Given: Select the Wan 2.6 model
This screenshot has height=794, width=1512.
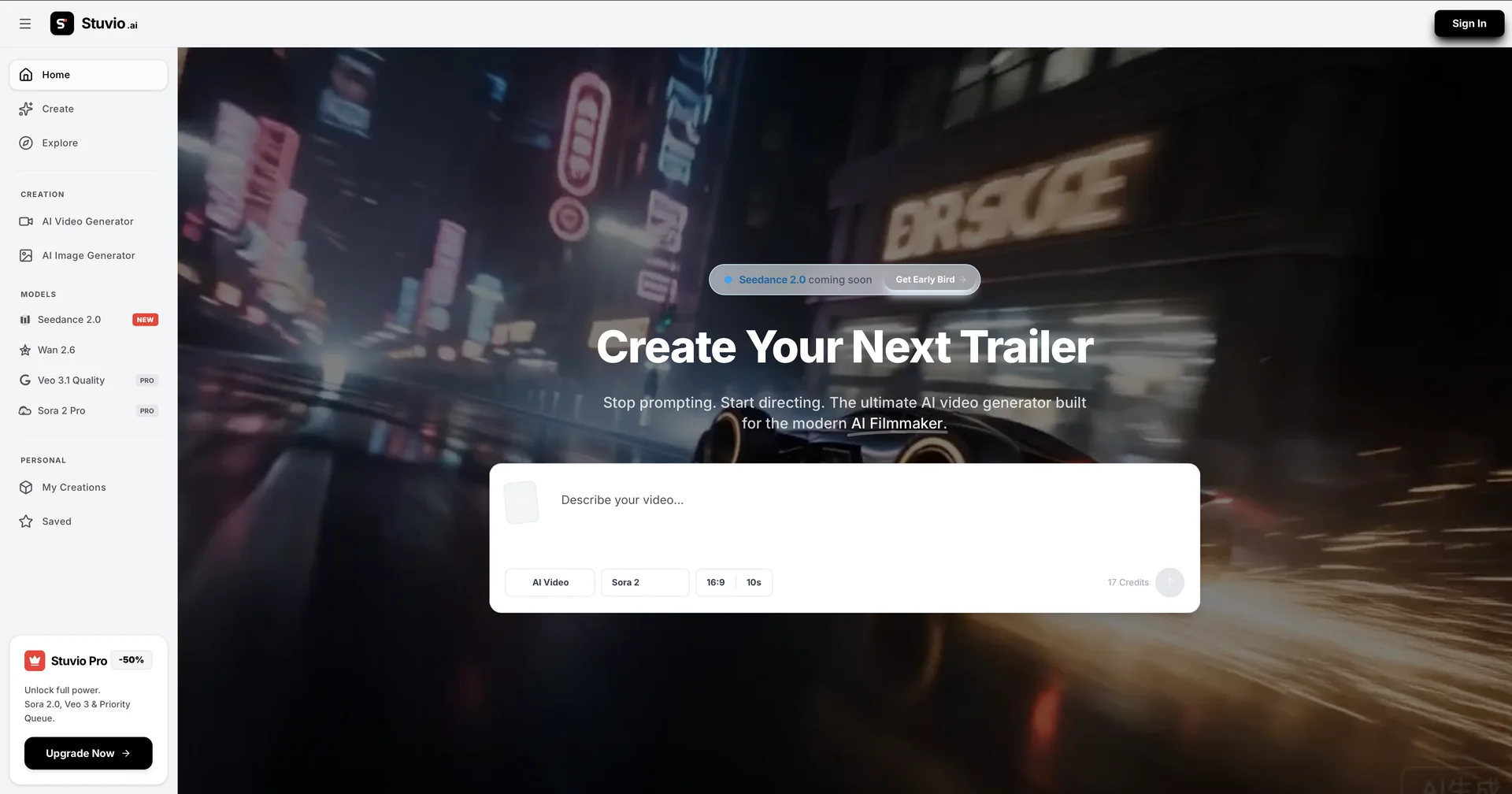Looking at the screenshot, I should click(57, 350).
